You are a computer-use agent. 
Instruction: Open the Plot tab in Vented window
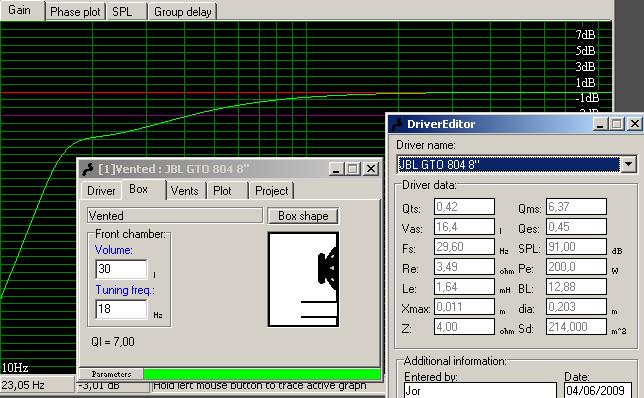pyautogui.click(x=227, y=191)
